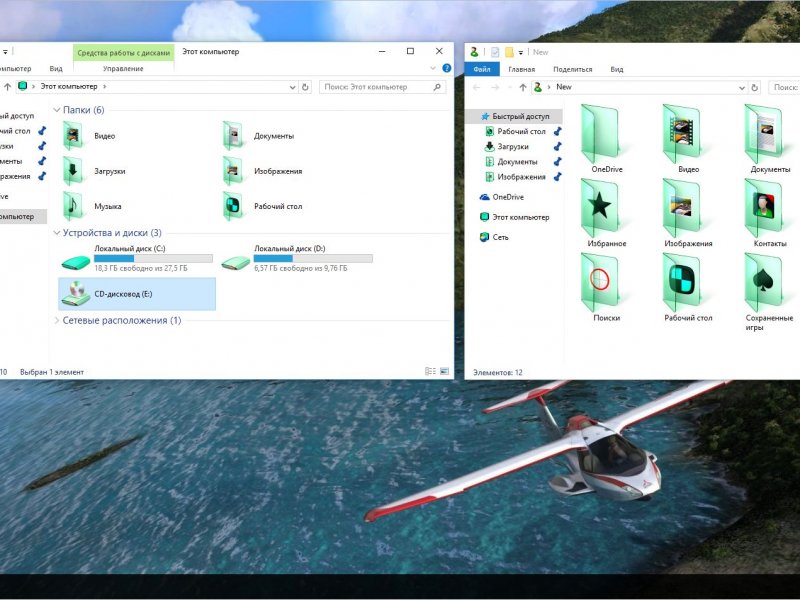The image size is (800, 600).
Task: Click the back arrow in New window
Action: point(477,87)
